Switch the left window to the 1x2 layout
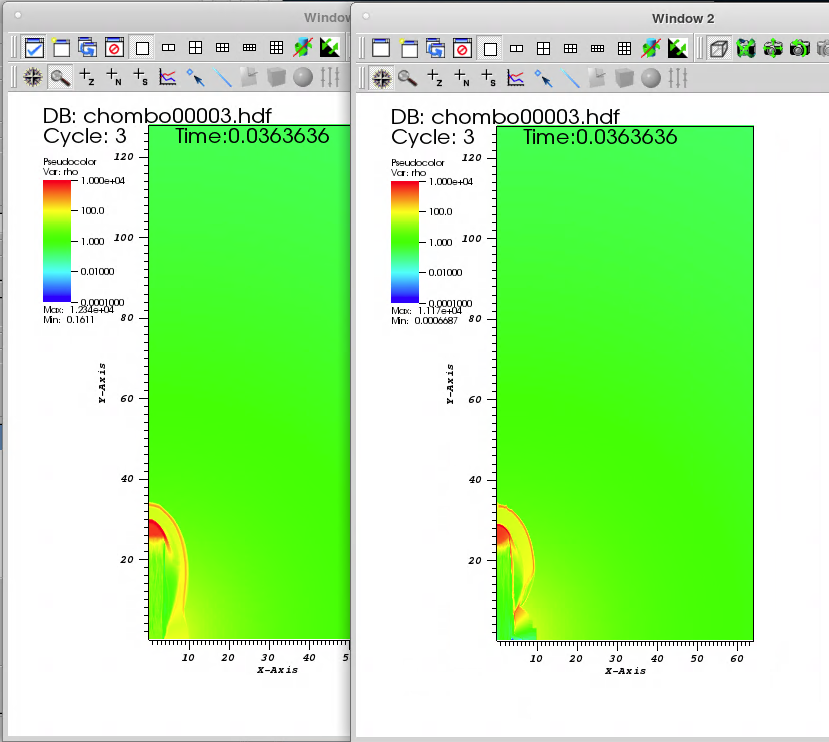The width and height of the screenshot is (829, 742). click(x=169, y=48)
